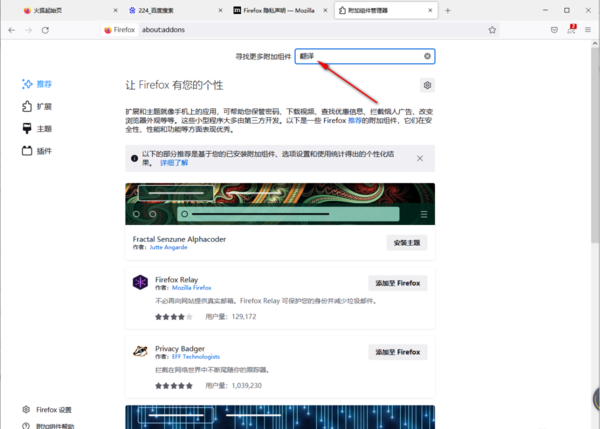
Task: Maximize the Firefox window
Action: click(567, 10)
